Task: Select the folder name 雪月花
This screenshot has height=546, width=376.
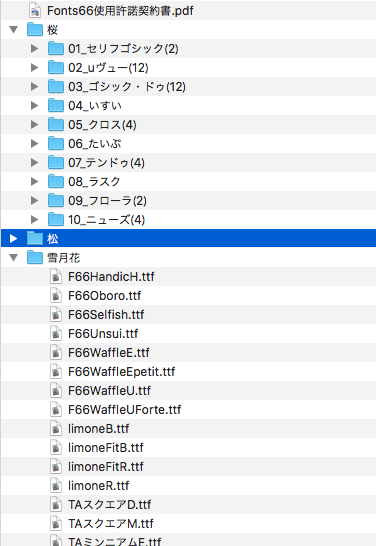Action: 63,258
